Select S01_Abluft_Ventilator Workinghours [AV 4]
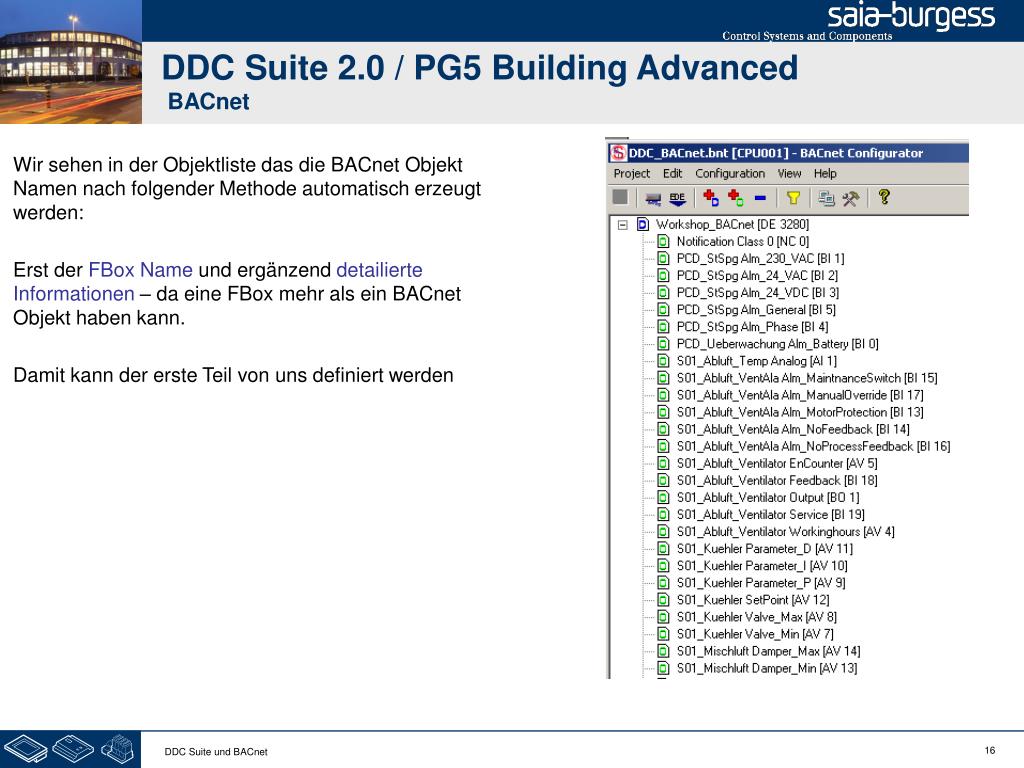 [x=786, y=531]
